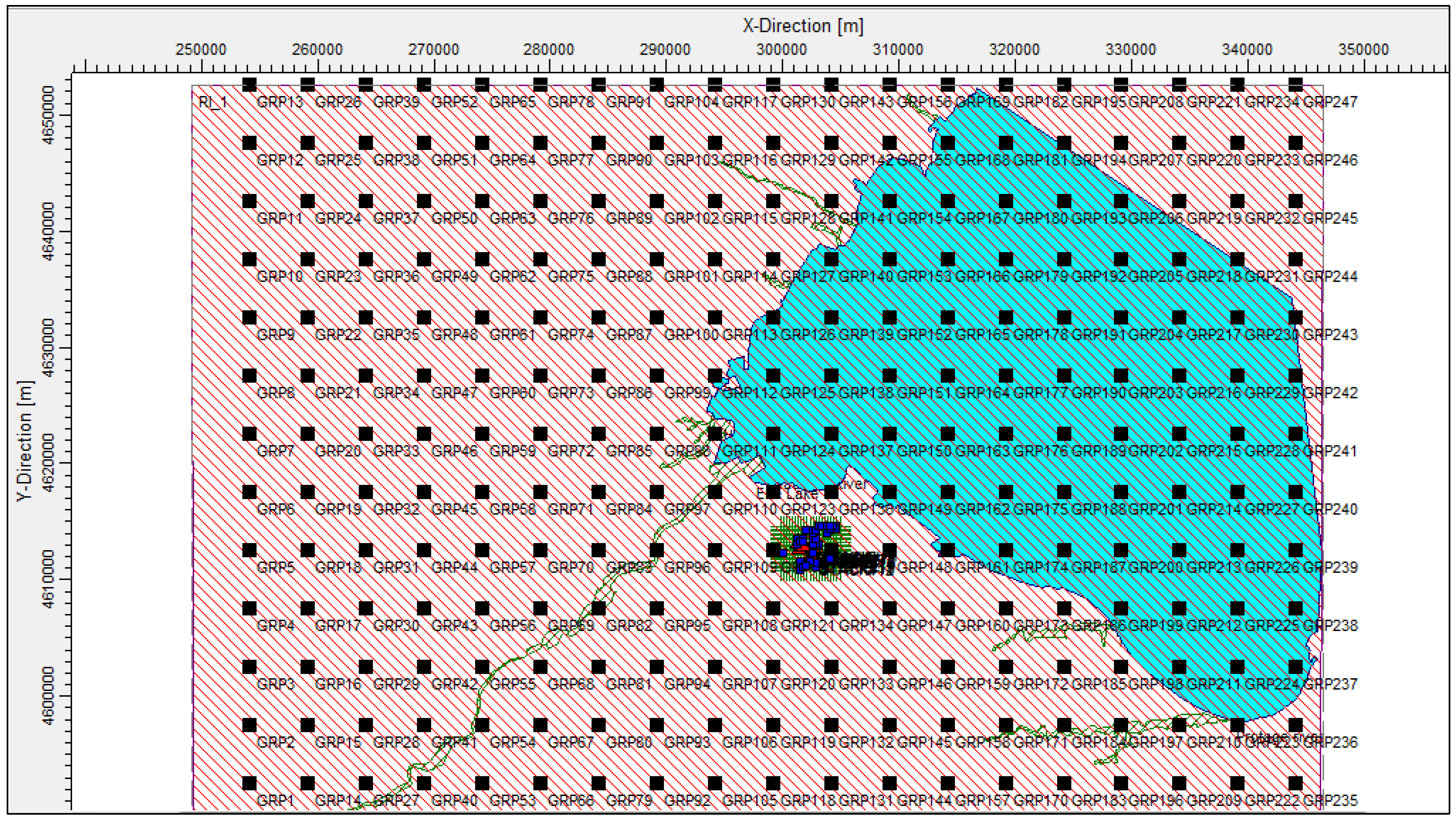Click the GRP211 label near the lake shore
The height and width of the screenshot is (822, 1456).
pos(1214,684)
